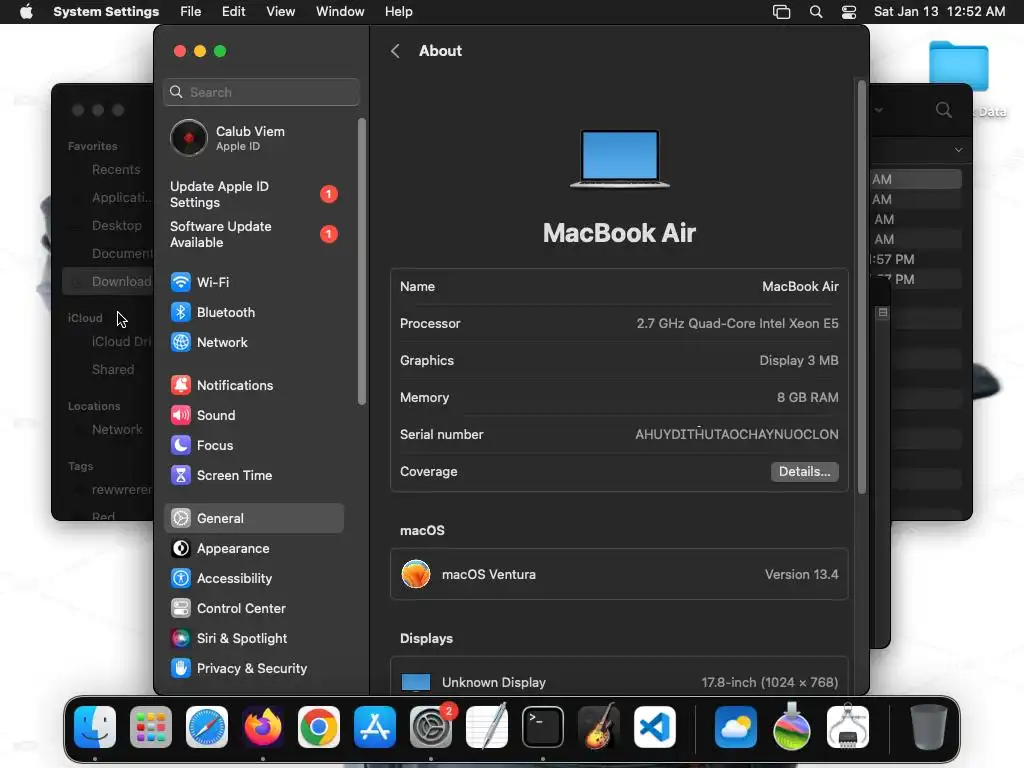Launch GarageBand from the Dock
The height and width of the screenshot is (768, 1024).
(599, 727)
